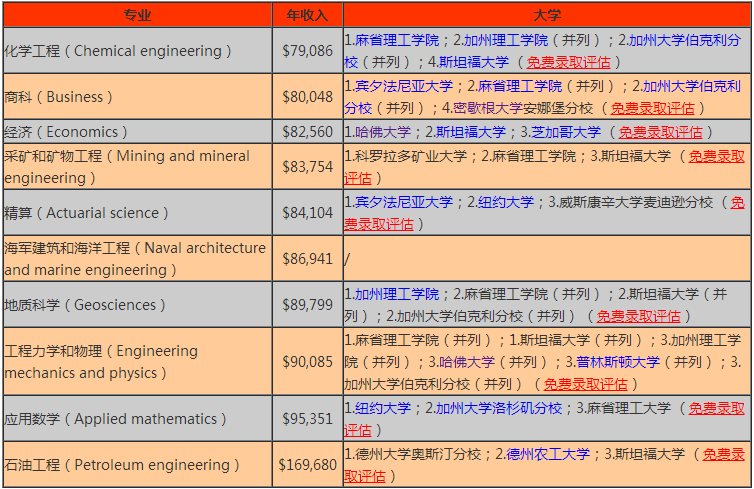Open the 麻省理工学院 link in the Chemical engineering row
The width and height of the screenshot is (754, 489).
pyautogui.click(x=397, y=40)
